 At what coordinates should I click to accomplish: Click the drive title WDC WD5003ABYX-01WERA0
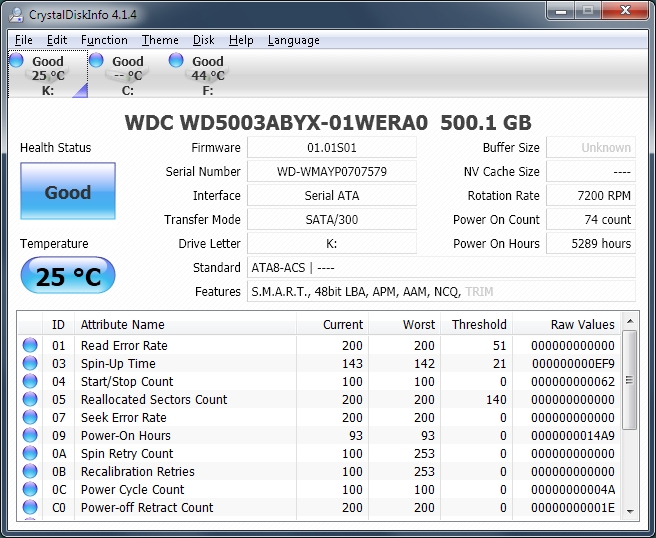click(x=277, y=123)
